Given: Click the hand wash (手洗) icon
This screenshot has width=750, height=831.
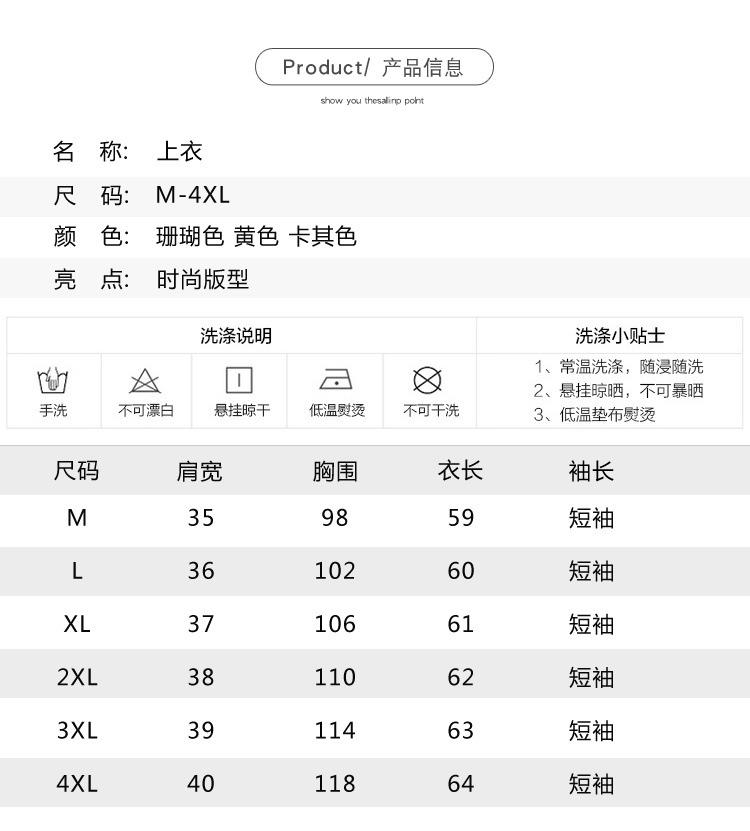Looking at the screenshot, I should tap(53, 382).
